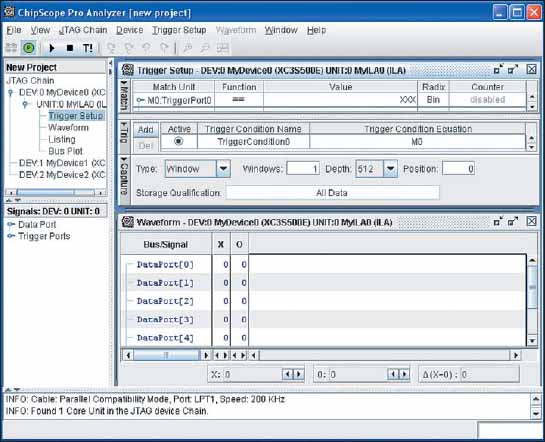Open the File menu
The width and height of the screenshot is (545, 442).
pyautogui.click(x=14, y=30)
